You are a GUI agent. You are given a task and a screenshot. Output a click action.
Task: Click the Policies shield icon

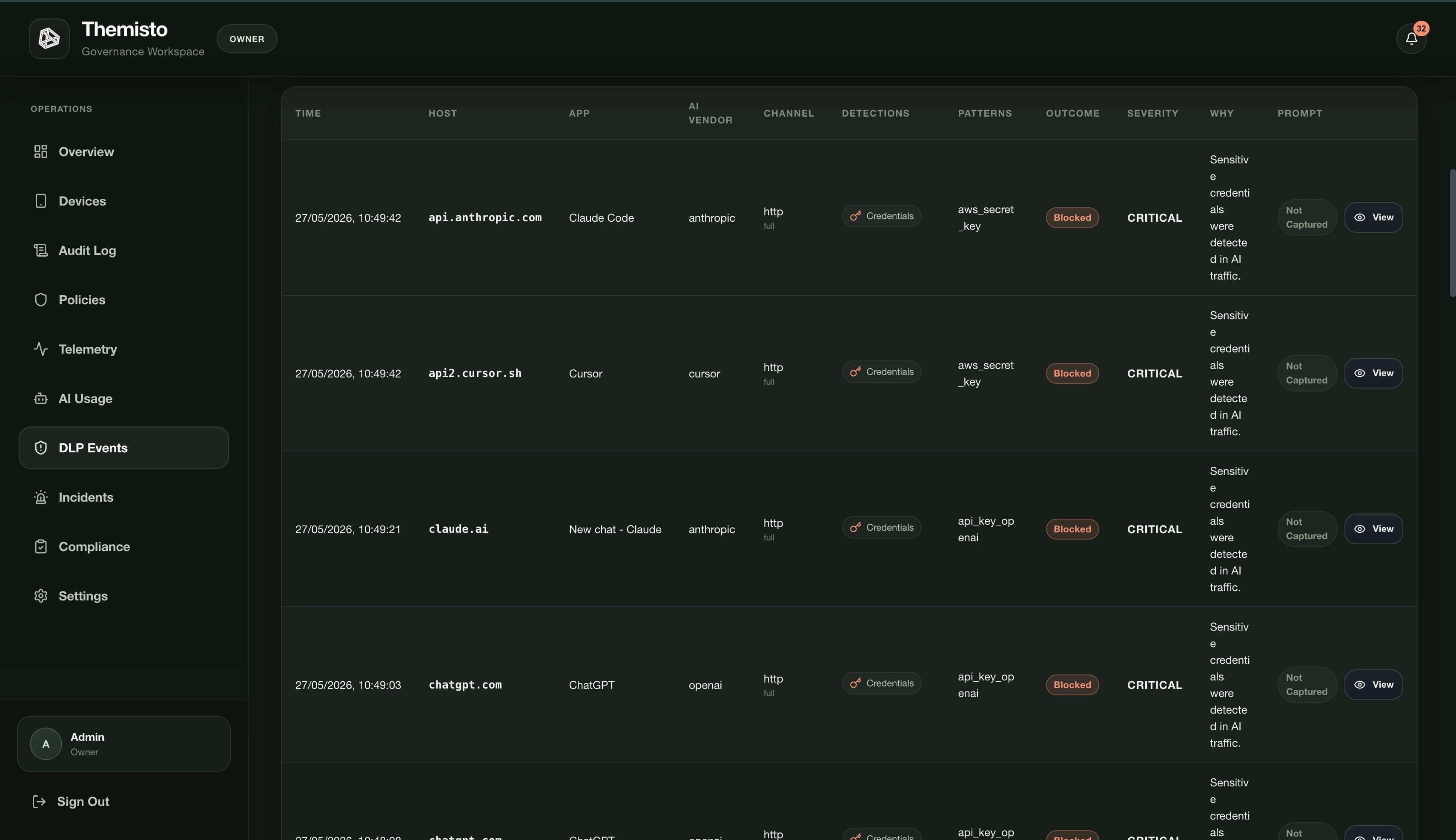pyautogui.click(x=40, y=300)
